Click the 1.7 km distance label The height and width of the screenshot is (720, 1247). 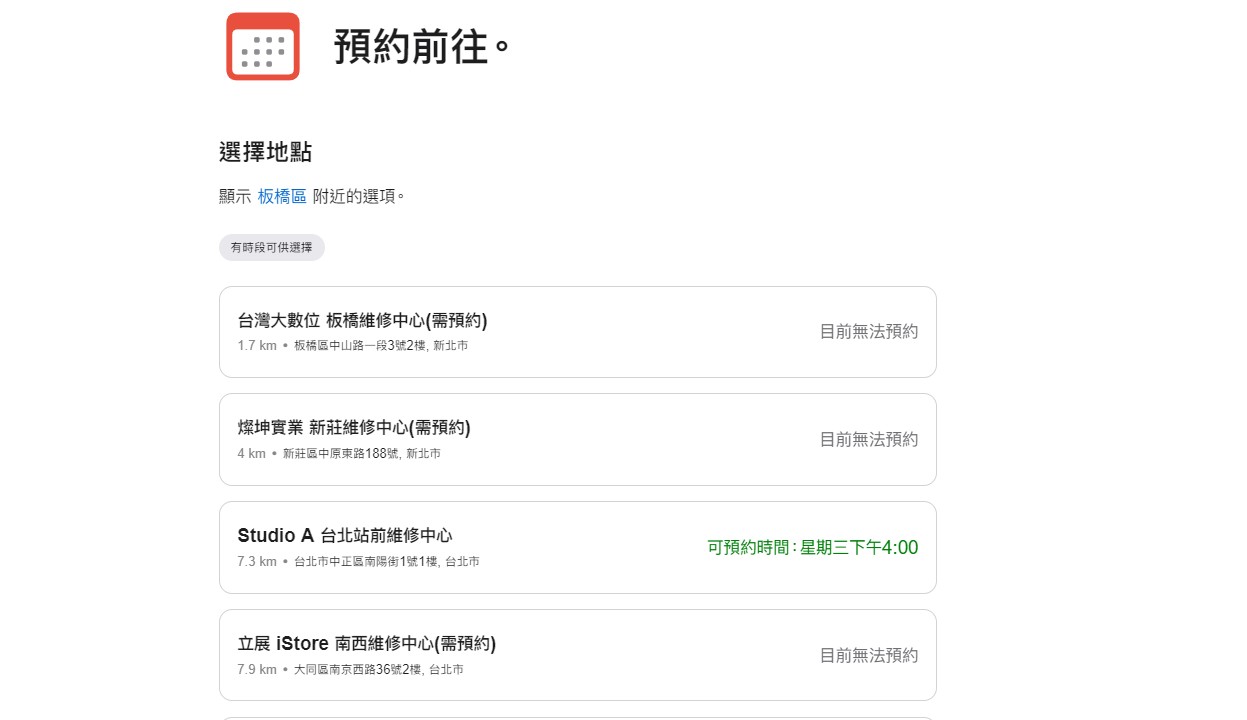point(257,346)
